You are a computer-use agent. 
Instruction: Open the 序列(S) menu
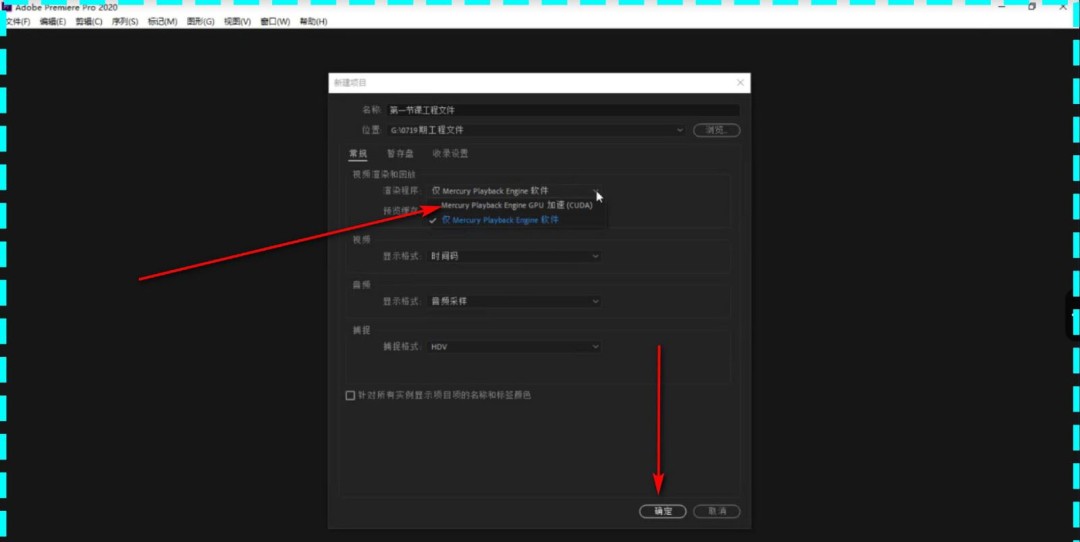tap(125, 21)
